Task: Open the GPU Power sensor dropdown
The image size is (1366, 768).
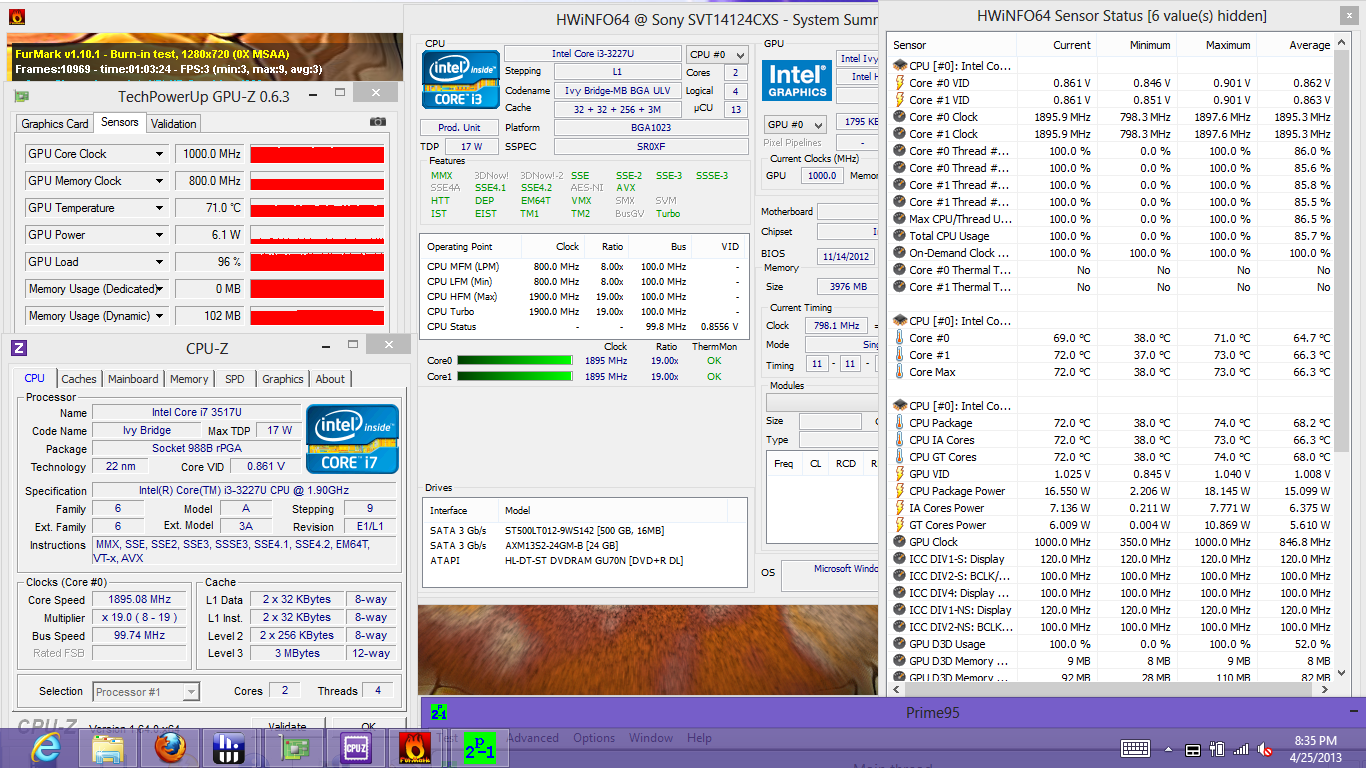Action: [159, 235]
